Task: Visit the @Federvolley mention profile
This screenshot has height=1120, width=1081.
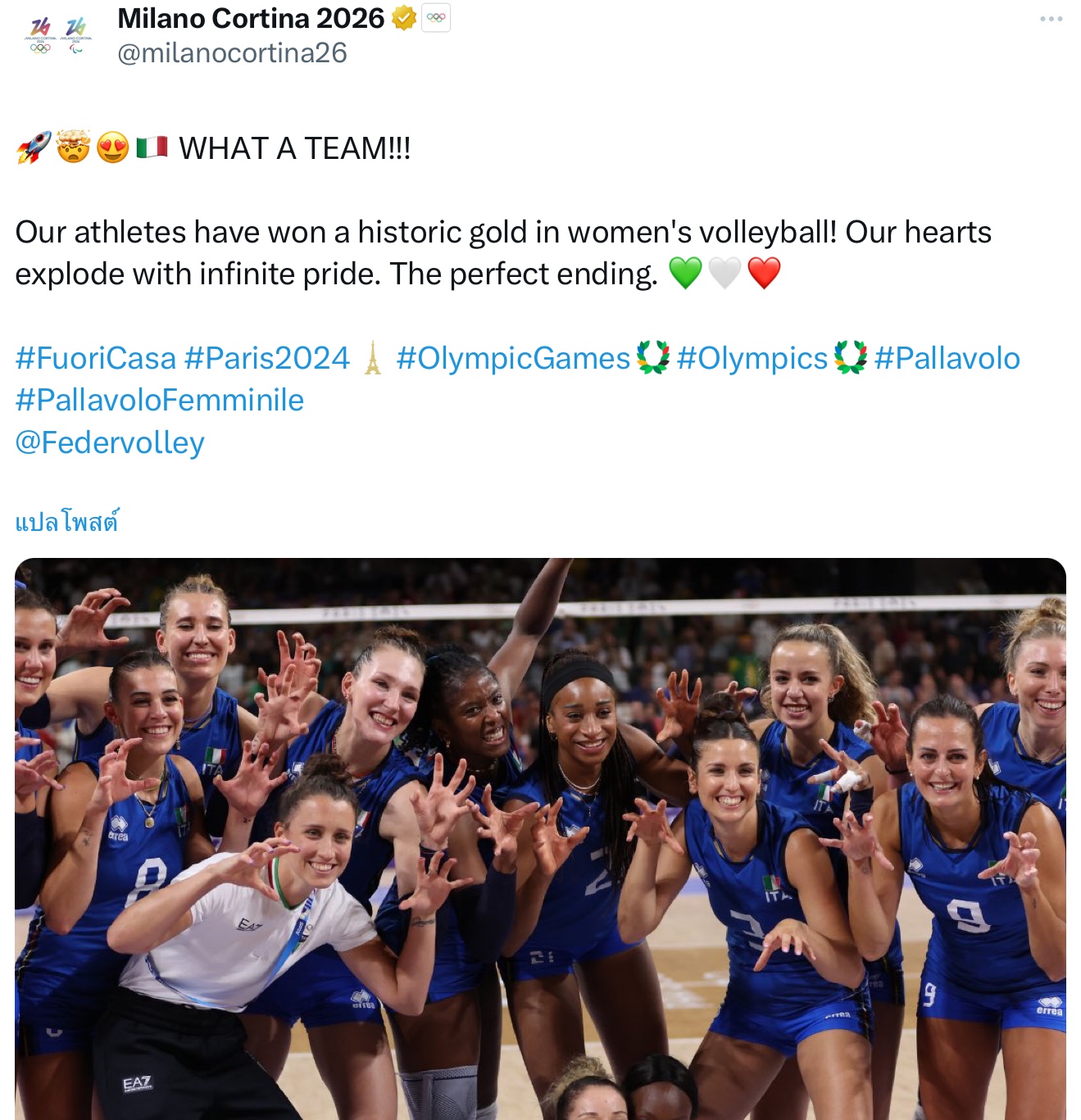Action: (x=110, y=442)
